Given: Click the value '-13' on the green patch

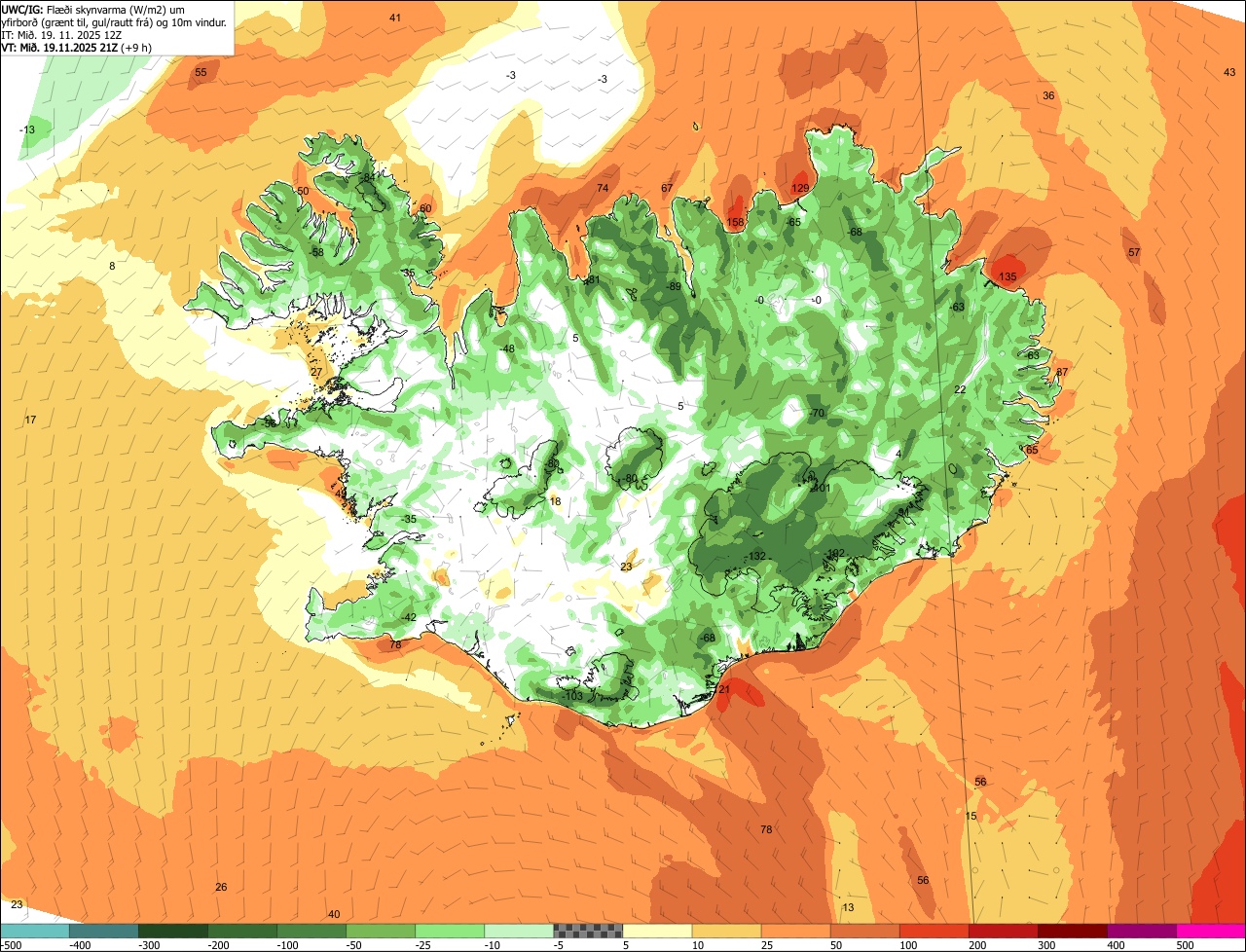Looking at the screenshot, I should point(27,129).
